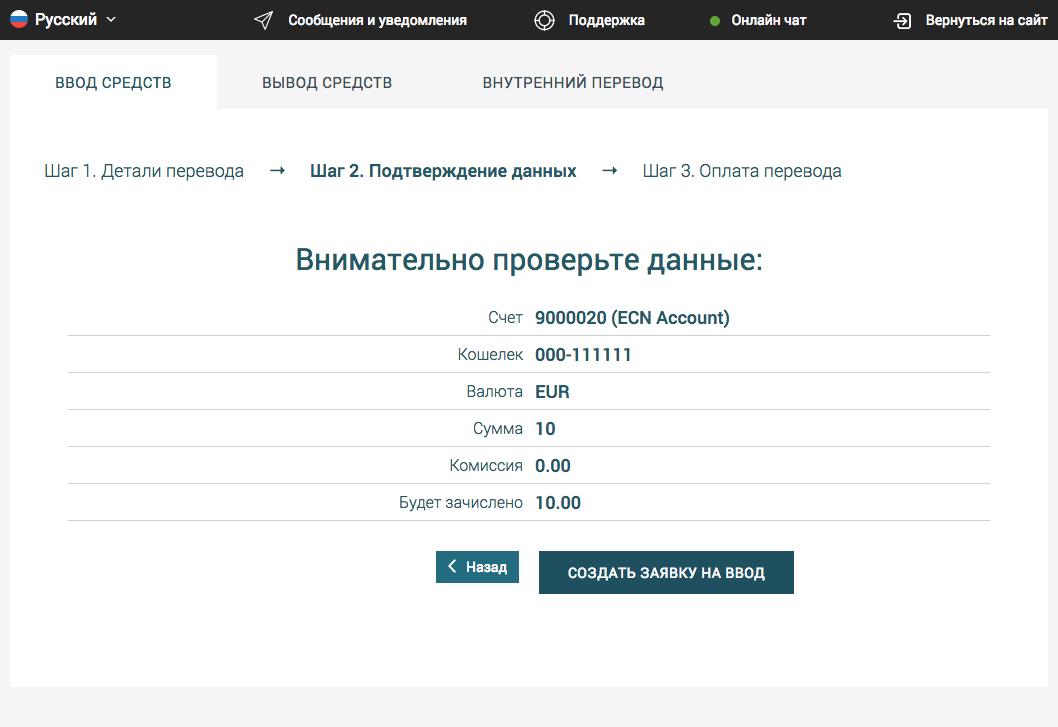Click account value 9000020 (ECN Account)
Image resolution: width=1058 pixels, height=727 pixels.
(632, 317)
